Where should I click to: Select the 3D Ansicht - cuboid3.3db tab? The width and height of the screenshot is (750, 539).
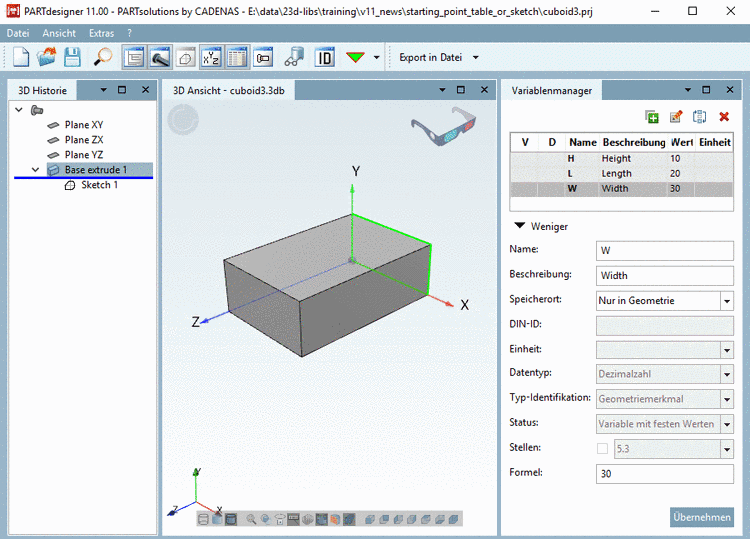coord(229,90)
